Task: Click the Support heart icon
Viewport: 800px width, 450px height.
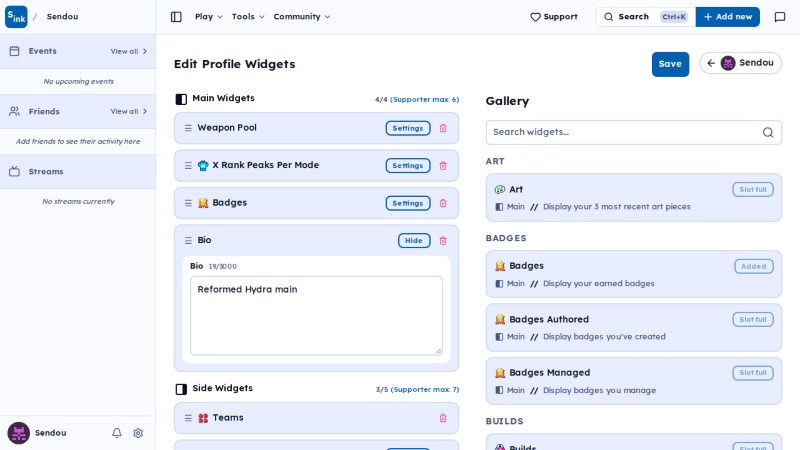Action: click(535, 17)
